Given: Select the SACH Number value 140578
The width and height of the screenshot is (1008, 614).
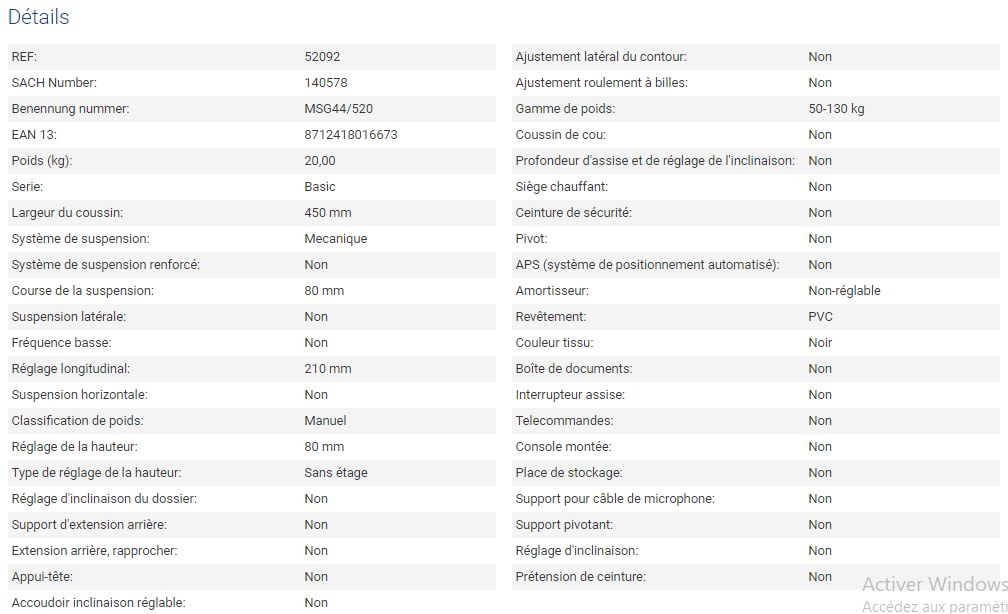Looking at the screenshot, I should pos(326,83).
